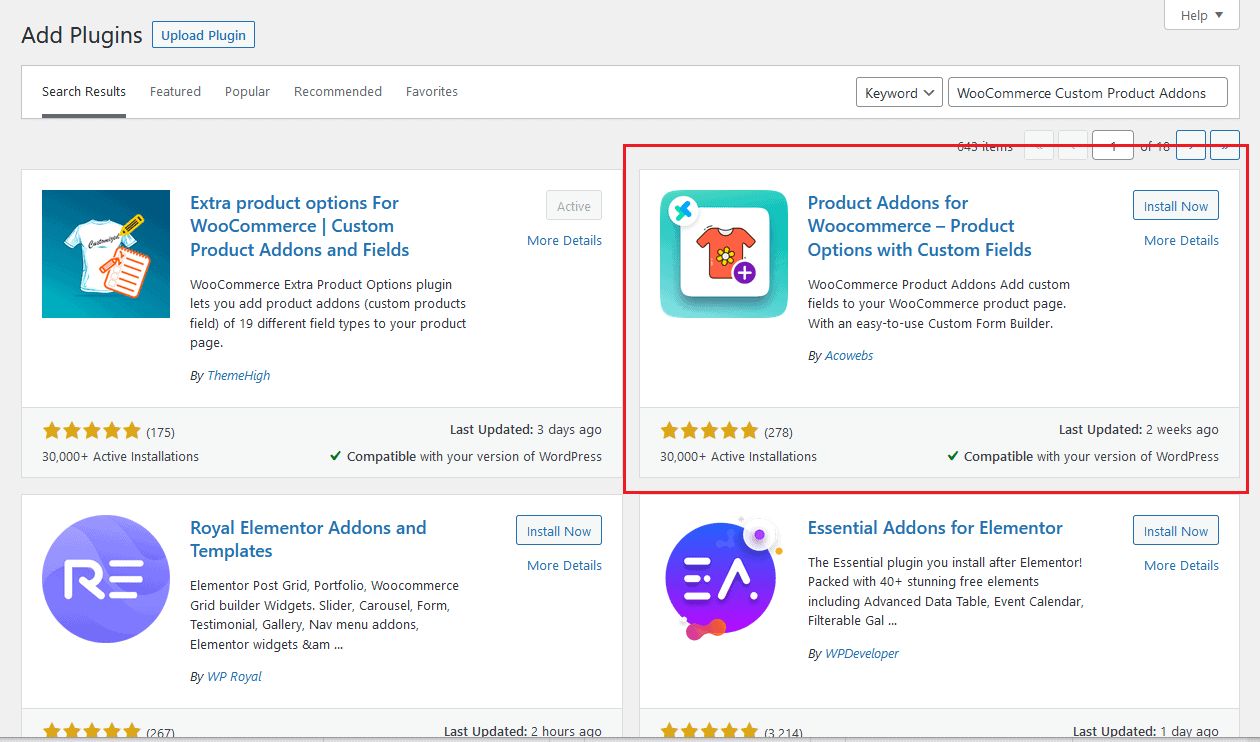Open the ThemeHigh author link
Image resolution: width=1260 pixels, height=742 pixels.
click(x=238, y=376)
